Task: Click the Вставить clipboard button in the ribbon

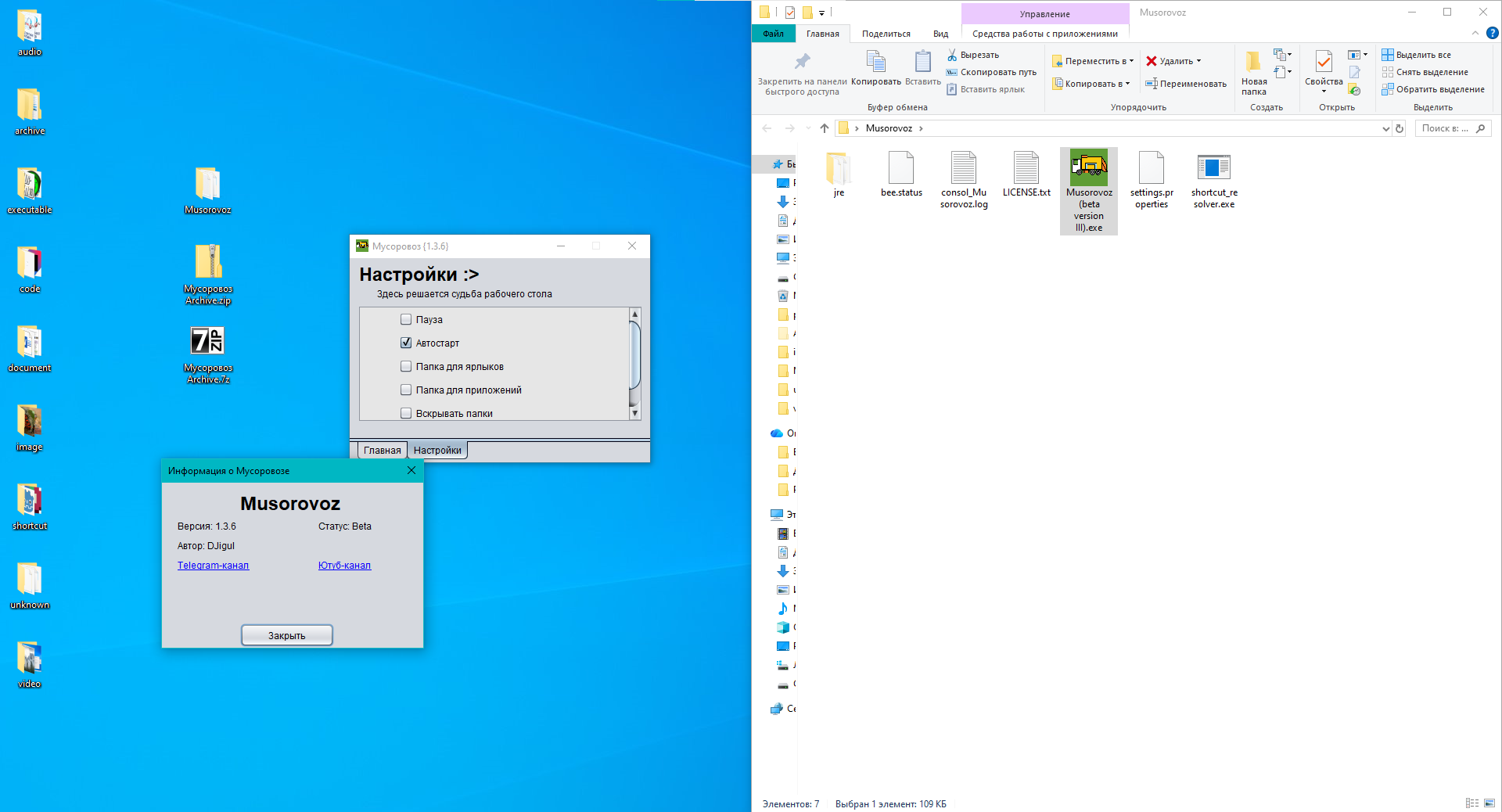Action: pos(923,67)
